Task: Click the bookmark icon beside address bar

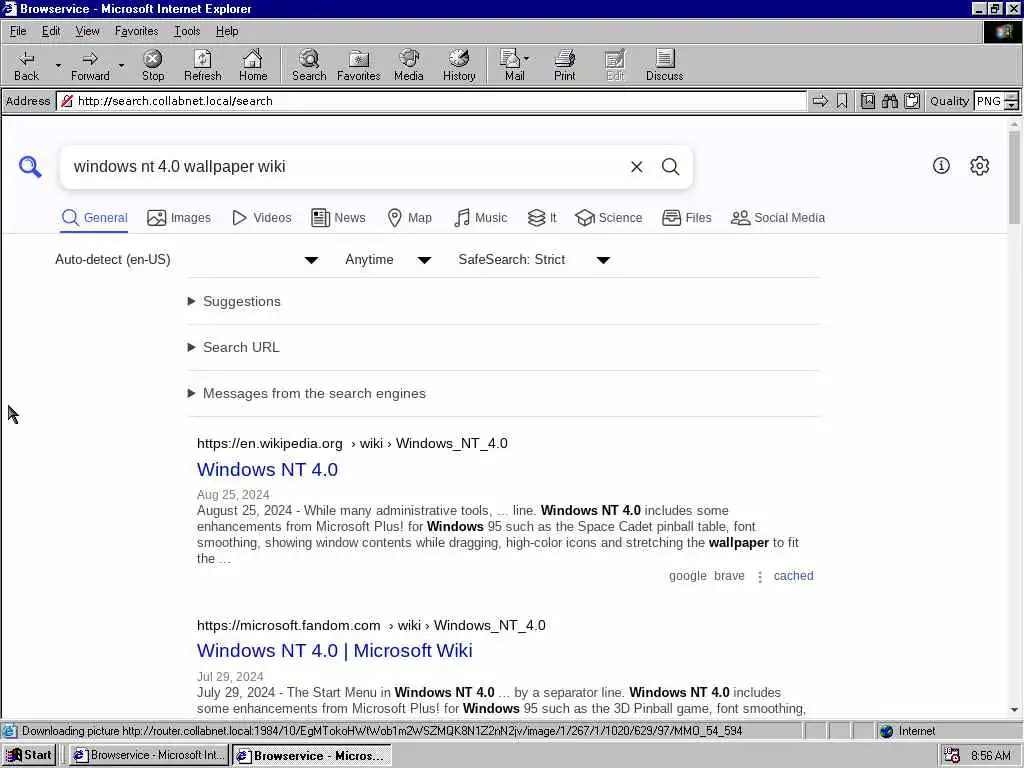Action: pyautogui.click(x=842, y=101)
